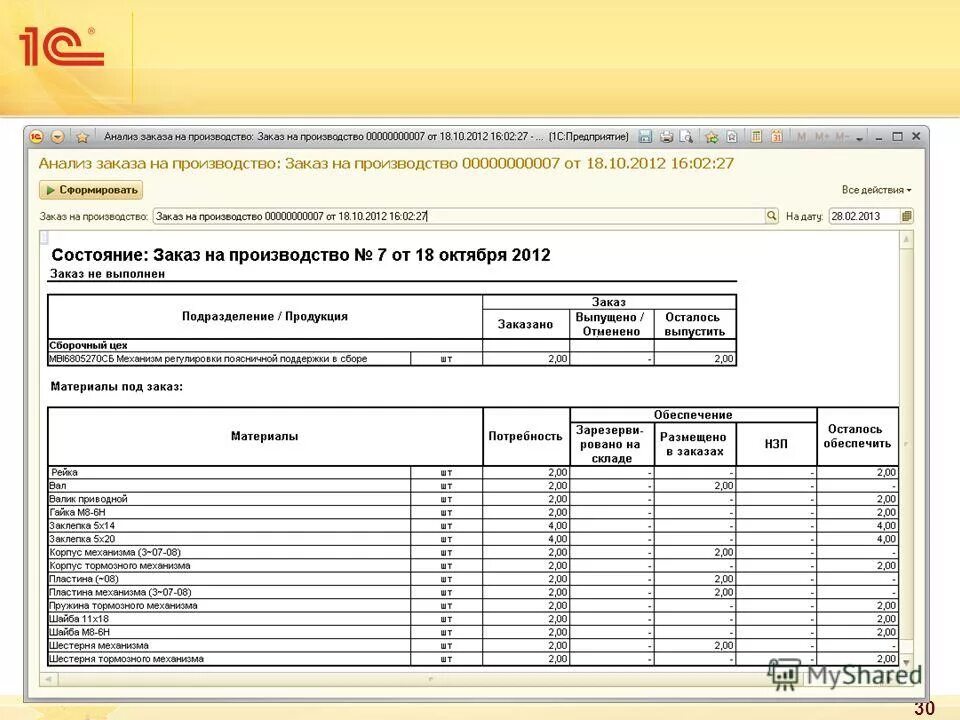Click the Заказ не выполнен status line
Viewport: 960px width, 720px height.
coord(108,274)
